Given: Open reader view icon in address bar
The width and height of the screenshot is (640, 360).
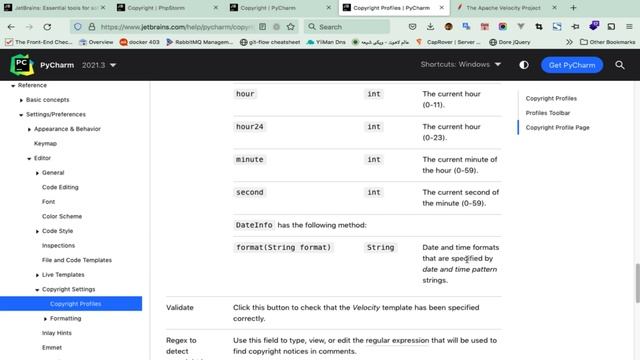Looking at the screenshot, I should click(262, 27).
